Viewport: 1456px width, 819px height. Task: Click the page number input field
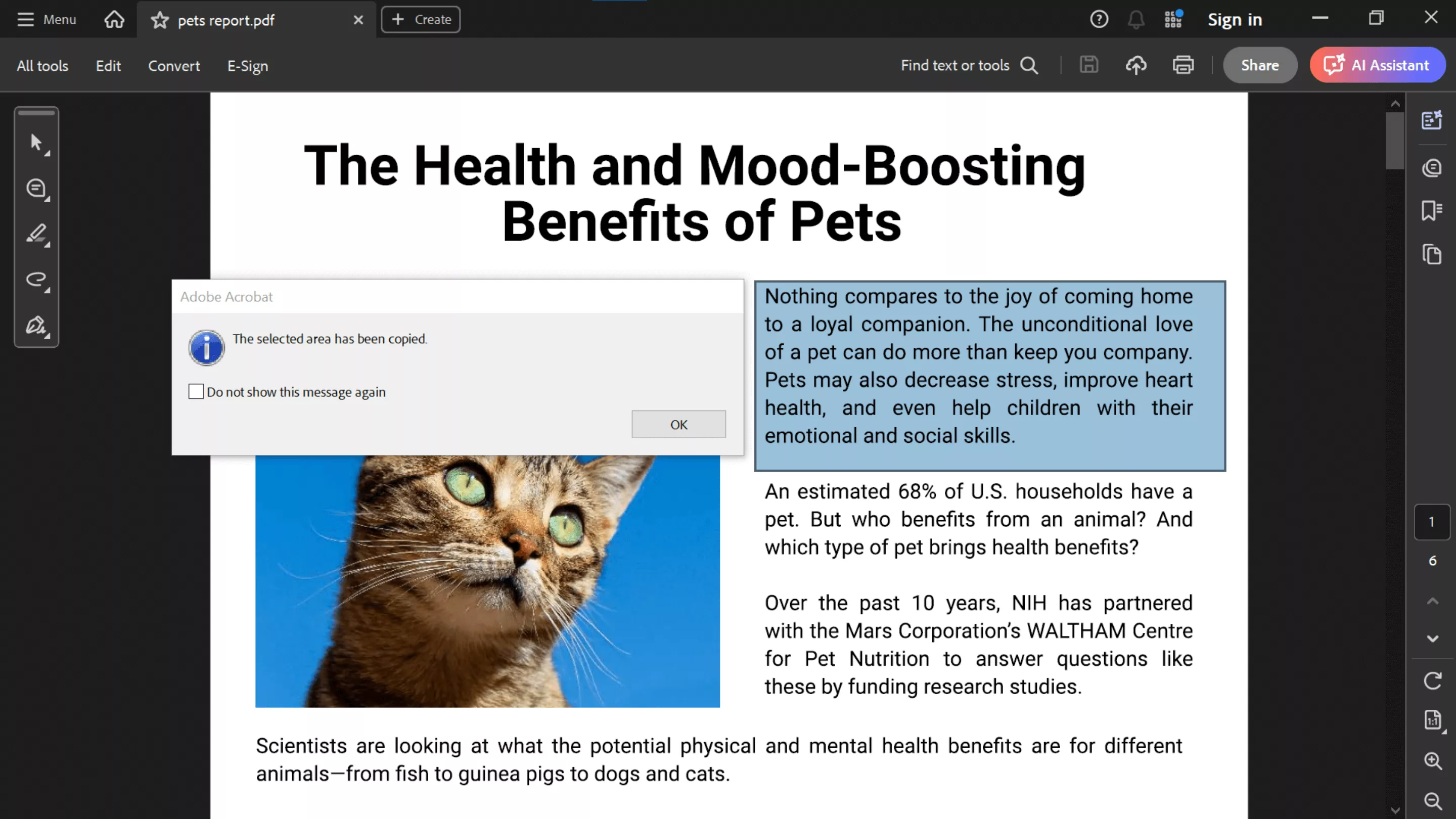[x=1432, y=522]
